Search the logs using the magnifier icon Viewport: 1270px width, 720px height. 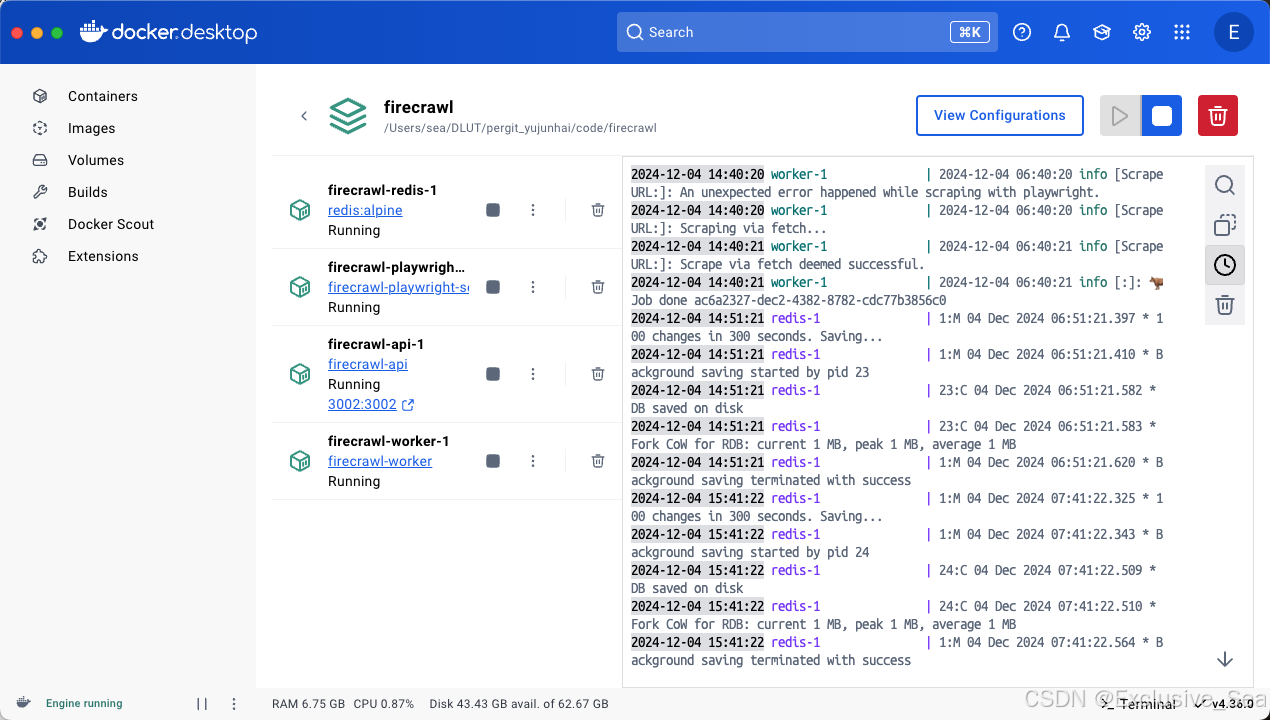tap(1225, 185)
